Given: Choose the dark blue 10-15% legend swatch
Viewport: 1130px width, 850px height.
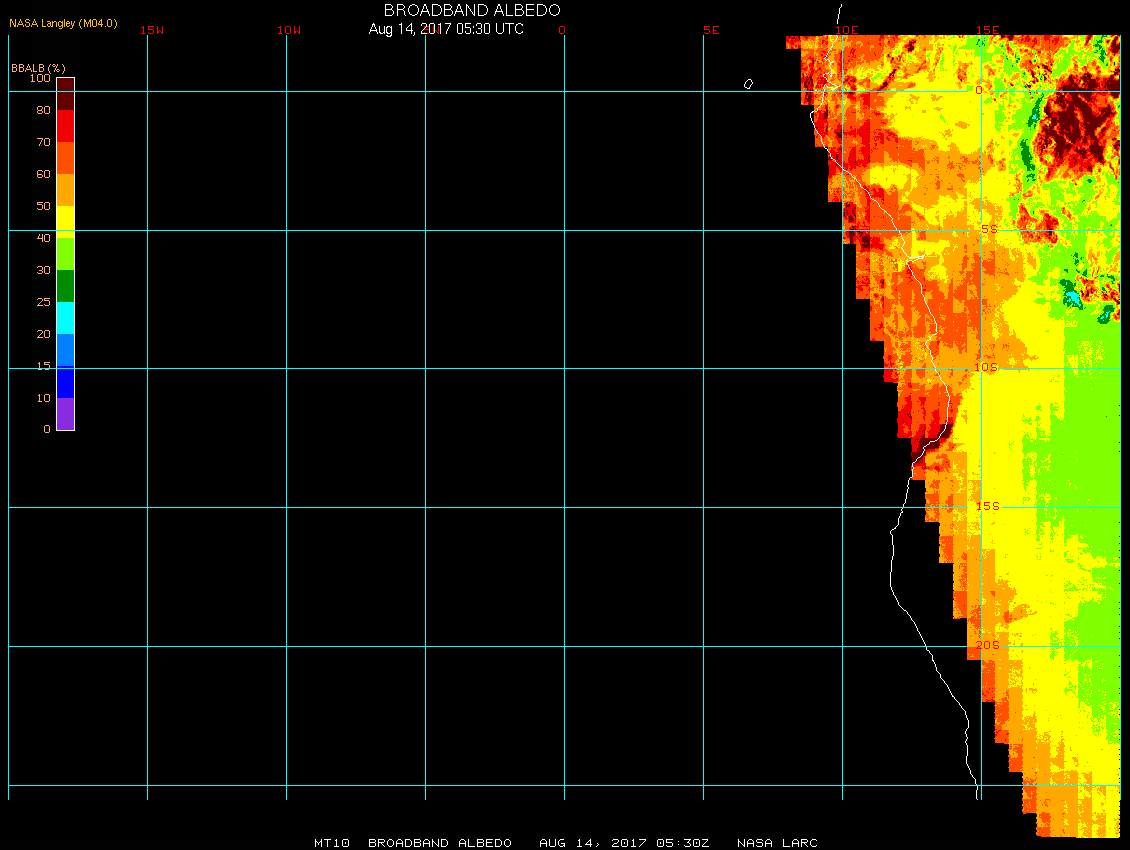Looking at the screenshot, I should (x=65, y=382).
